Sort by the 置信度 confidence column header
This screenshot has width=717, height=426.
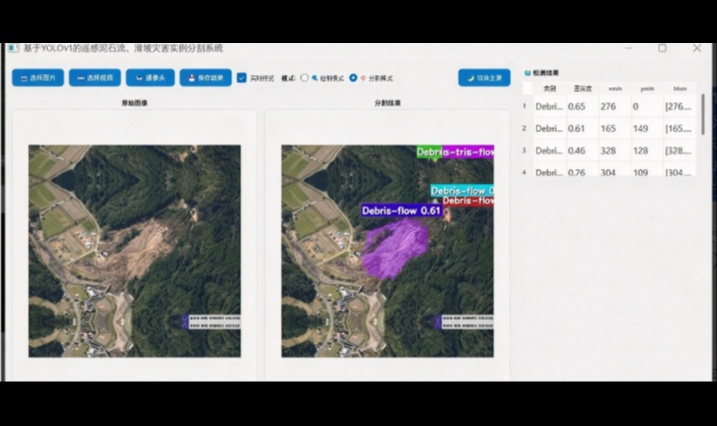(x=583, y=89)
